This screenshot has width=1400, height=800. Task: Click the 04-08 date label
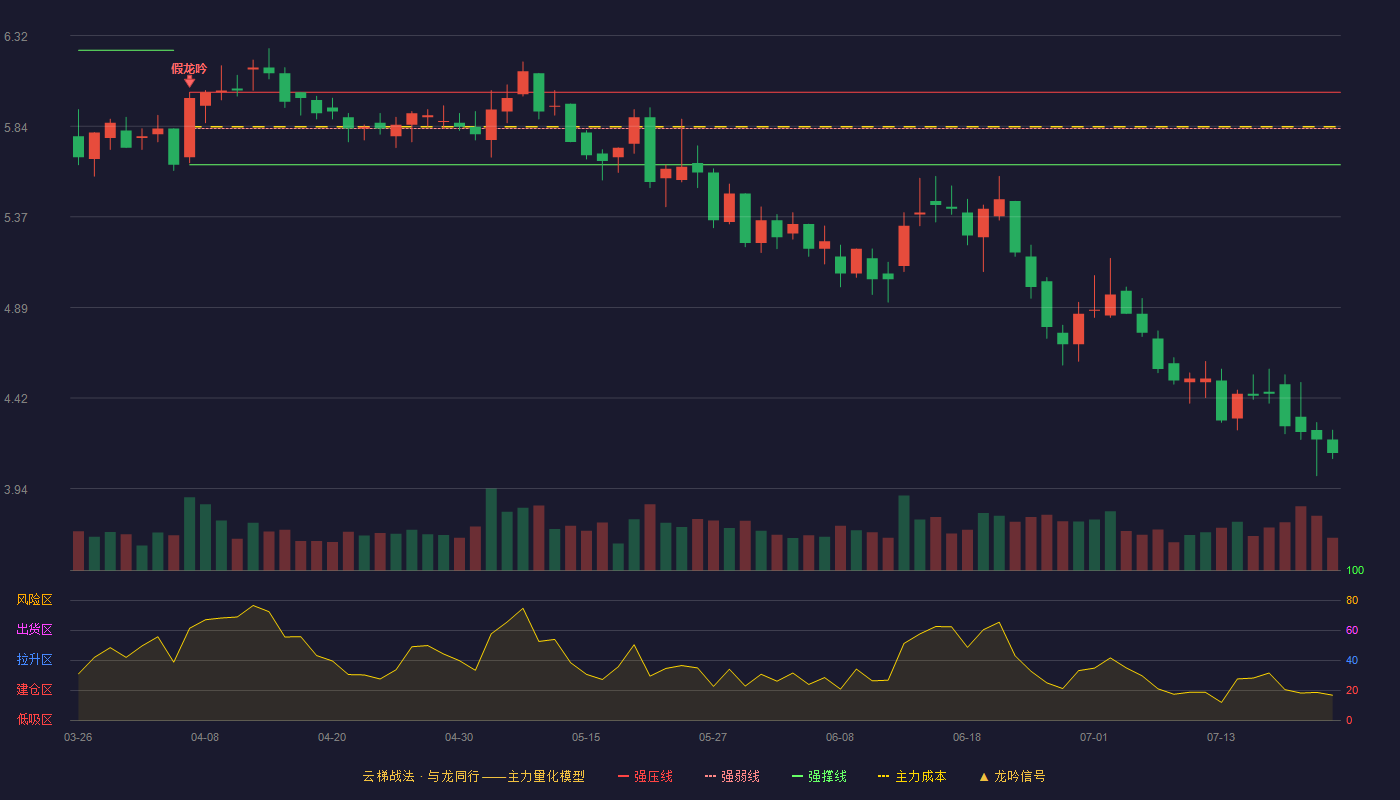coord(205,737)
